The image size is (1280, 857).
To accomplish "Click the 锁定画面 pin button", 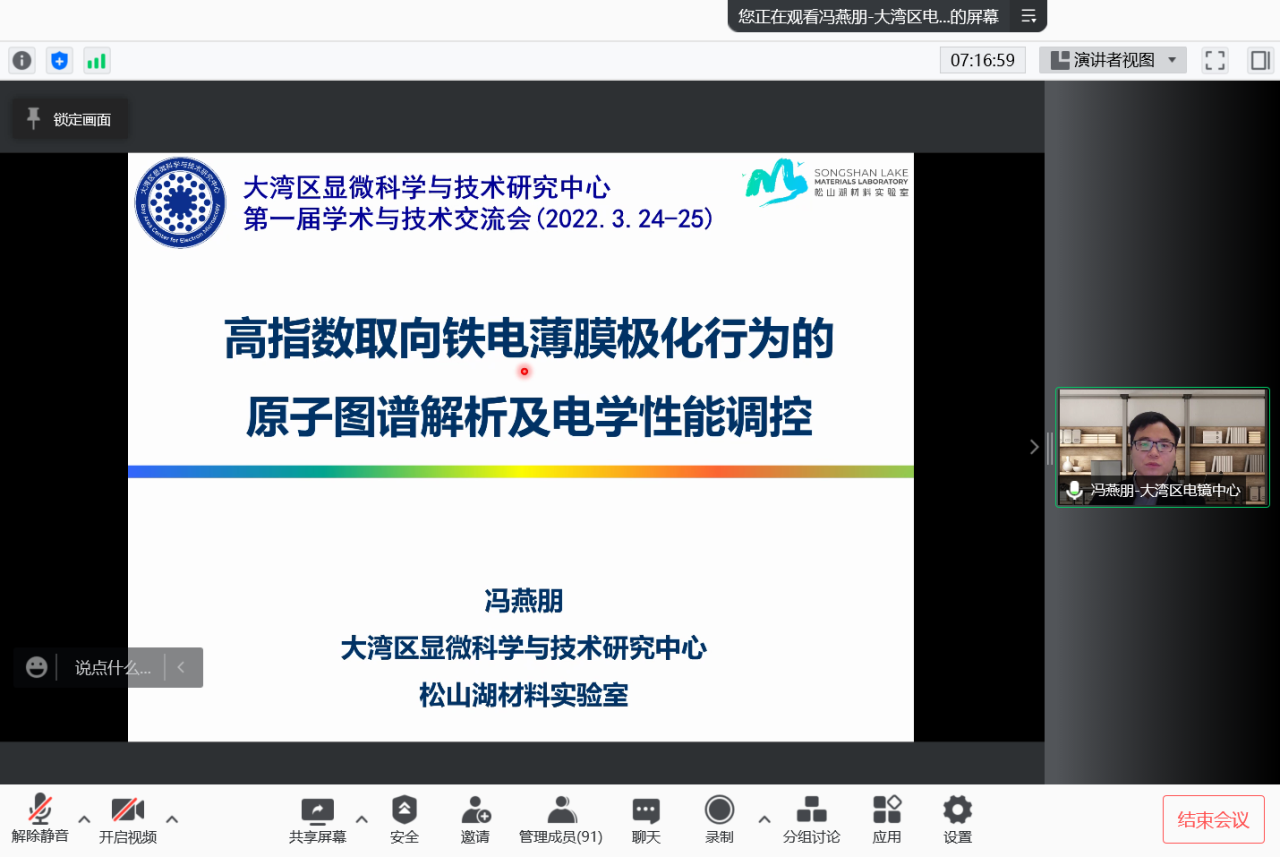I will click(69, 119).
